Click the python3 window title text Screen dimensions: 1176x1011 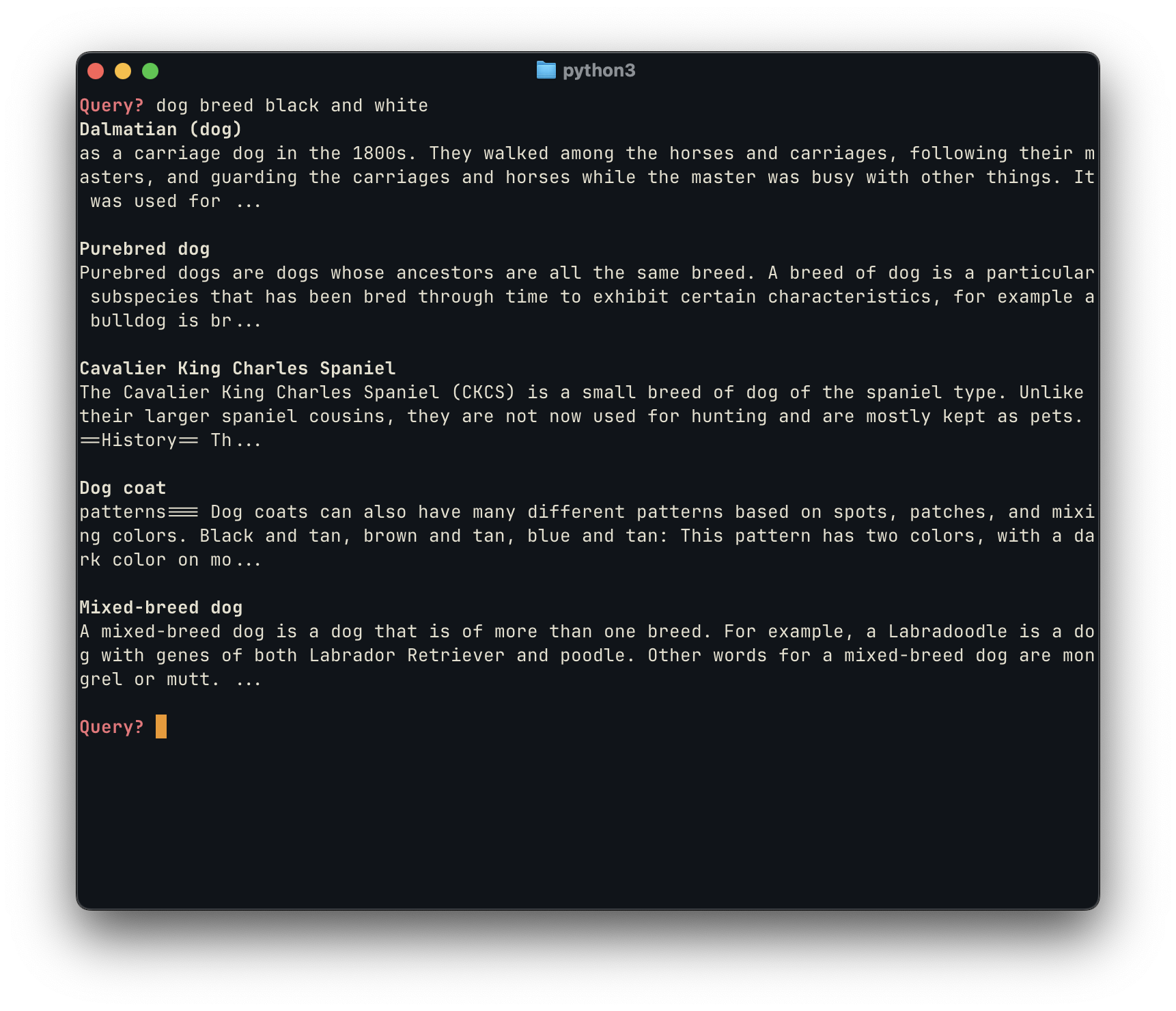coord(598,70)
